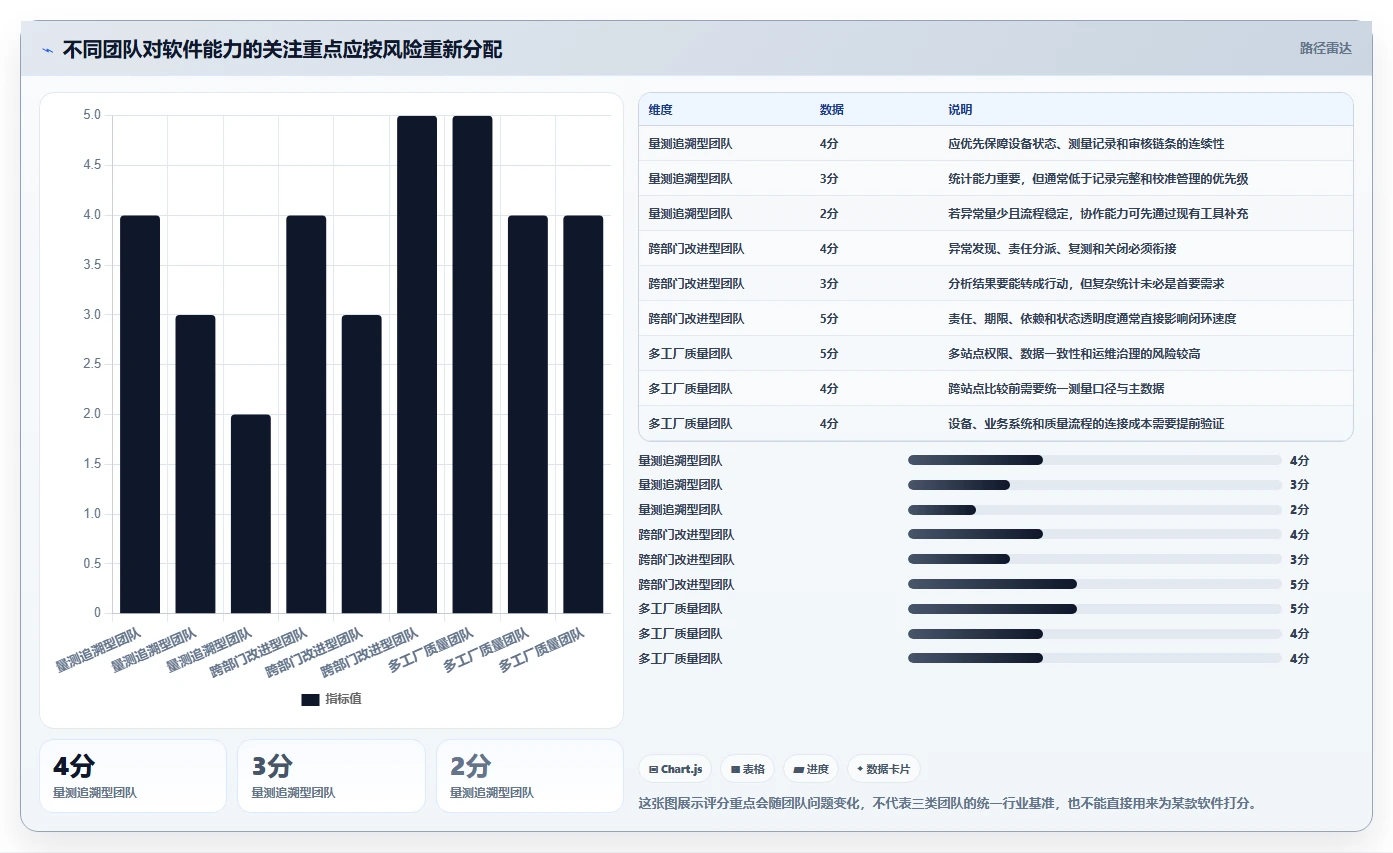Viewport: 1393px width, 853px height.
Task: Click the 4分 data card for 量测追溯型团队
Action: [x=133, y=776]
